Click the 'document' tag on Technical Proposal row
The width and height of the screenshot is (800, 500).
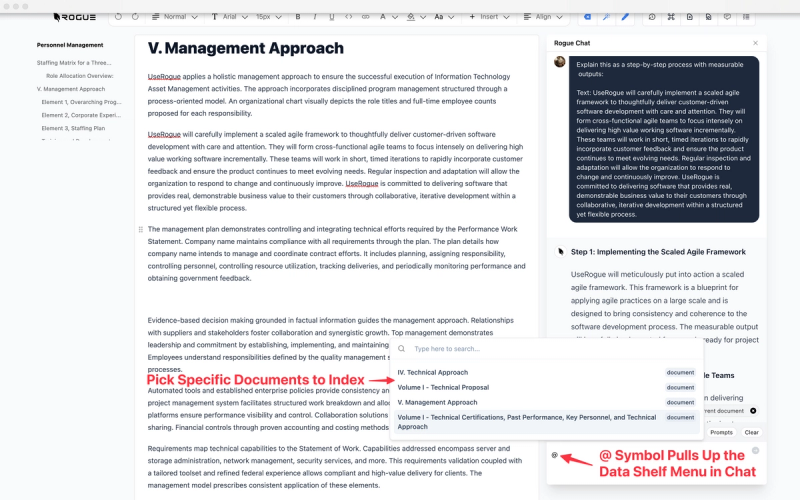680,387
